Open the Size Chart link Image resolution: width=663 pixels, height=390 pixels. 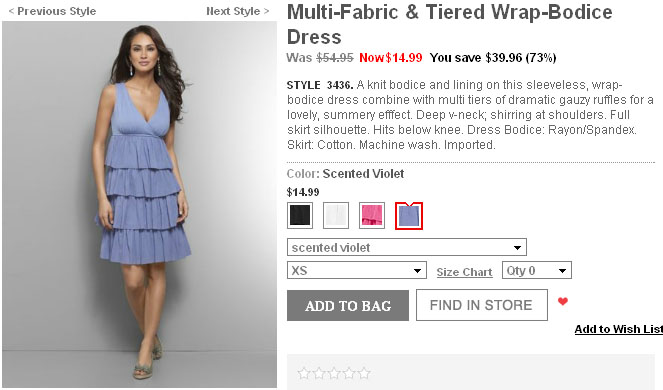tap(464, 272)
